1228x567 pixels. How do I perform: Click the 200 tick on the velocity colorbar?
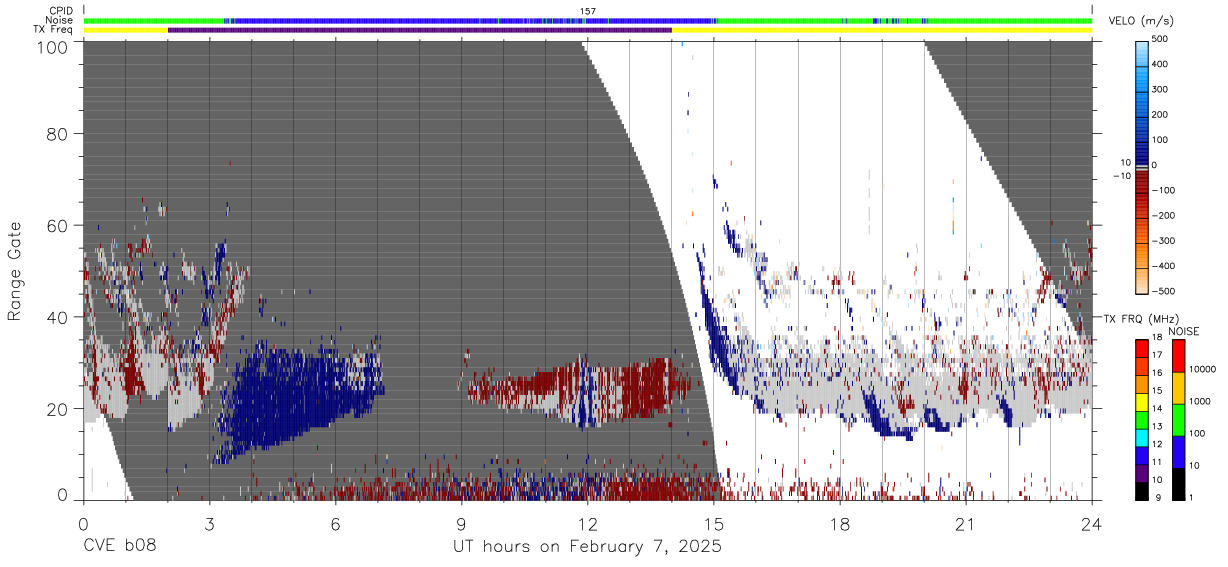pos(1162,114)
